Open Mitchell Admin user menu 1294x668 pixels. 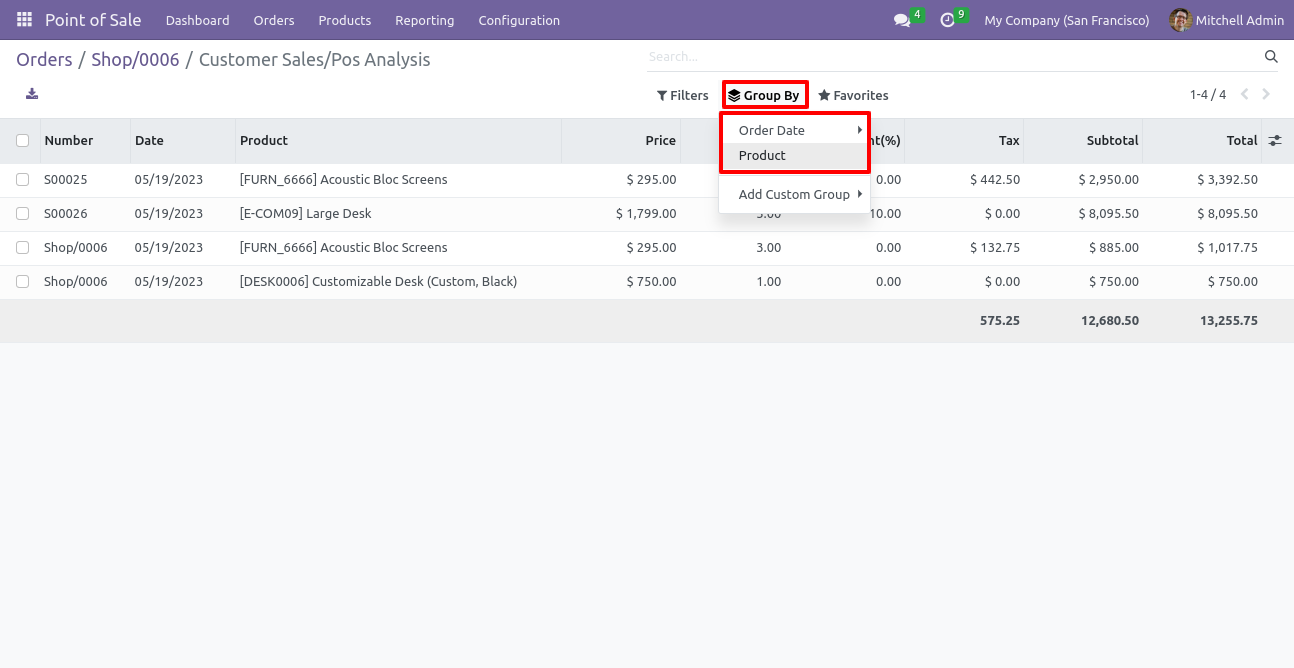point(1227,20)
